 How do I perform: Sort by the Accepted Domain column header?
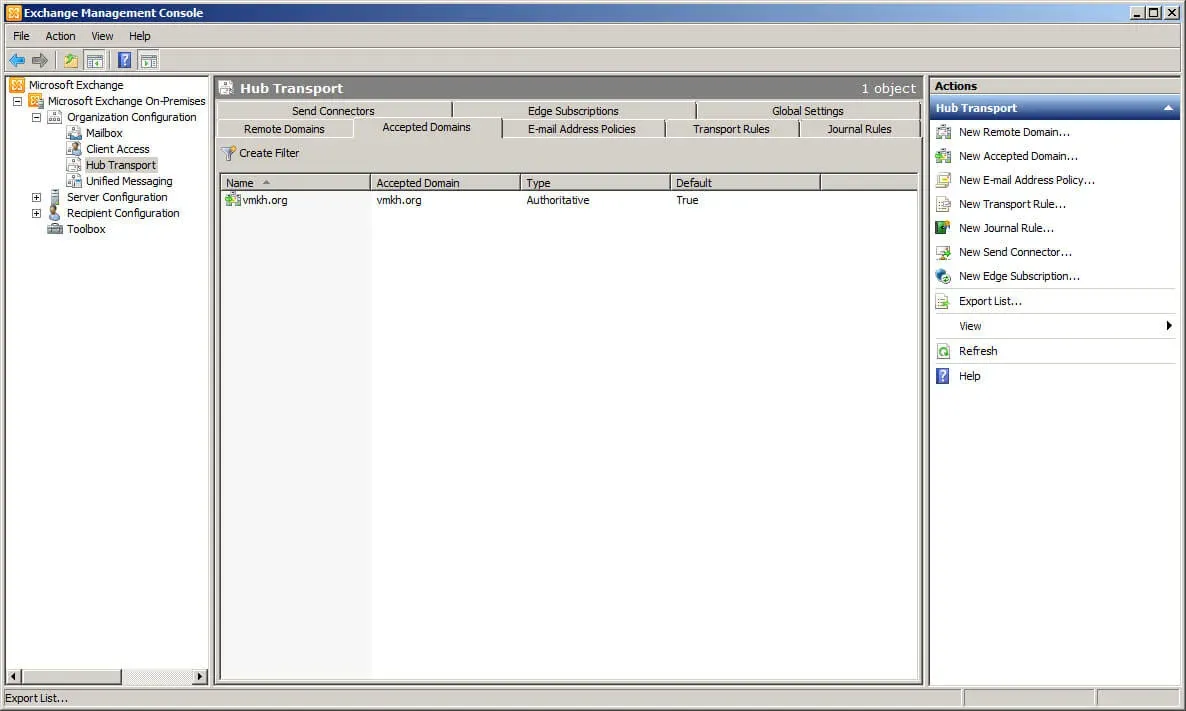(x=445, y=182)
